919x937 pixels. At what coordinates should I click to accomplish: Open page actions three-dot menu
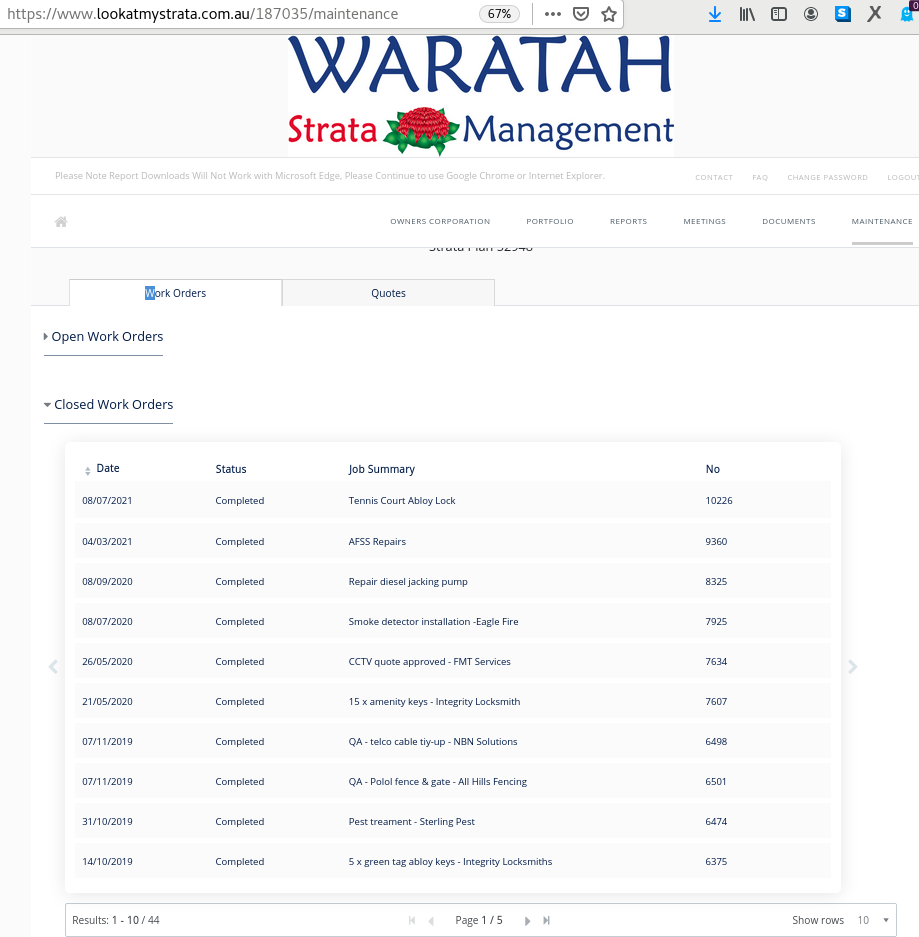point(552,14)
